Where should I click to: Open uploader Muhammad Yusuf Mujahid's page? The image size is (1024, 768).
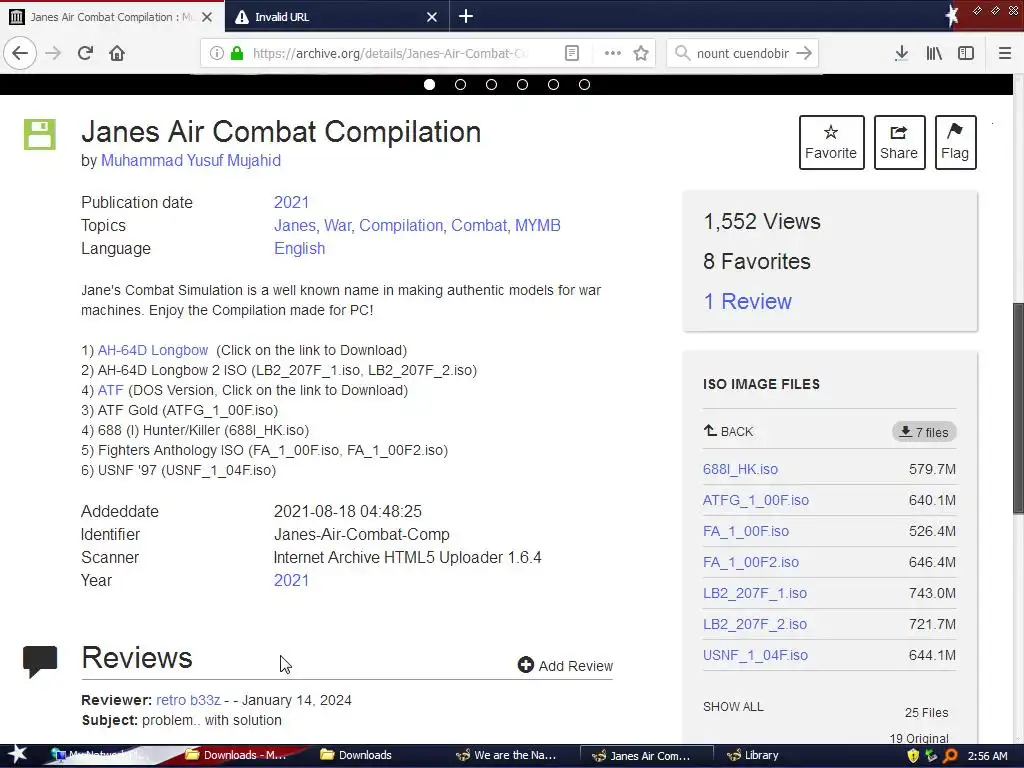tap(191, 161)
